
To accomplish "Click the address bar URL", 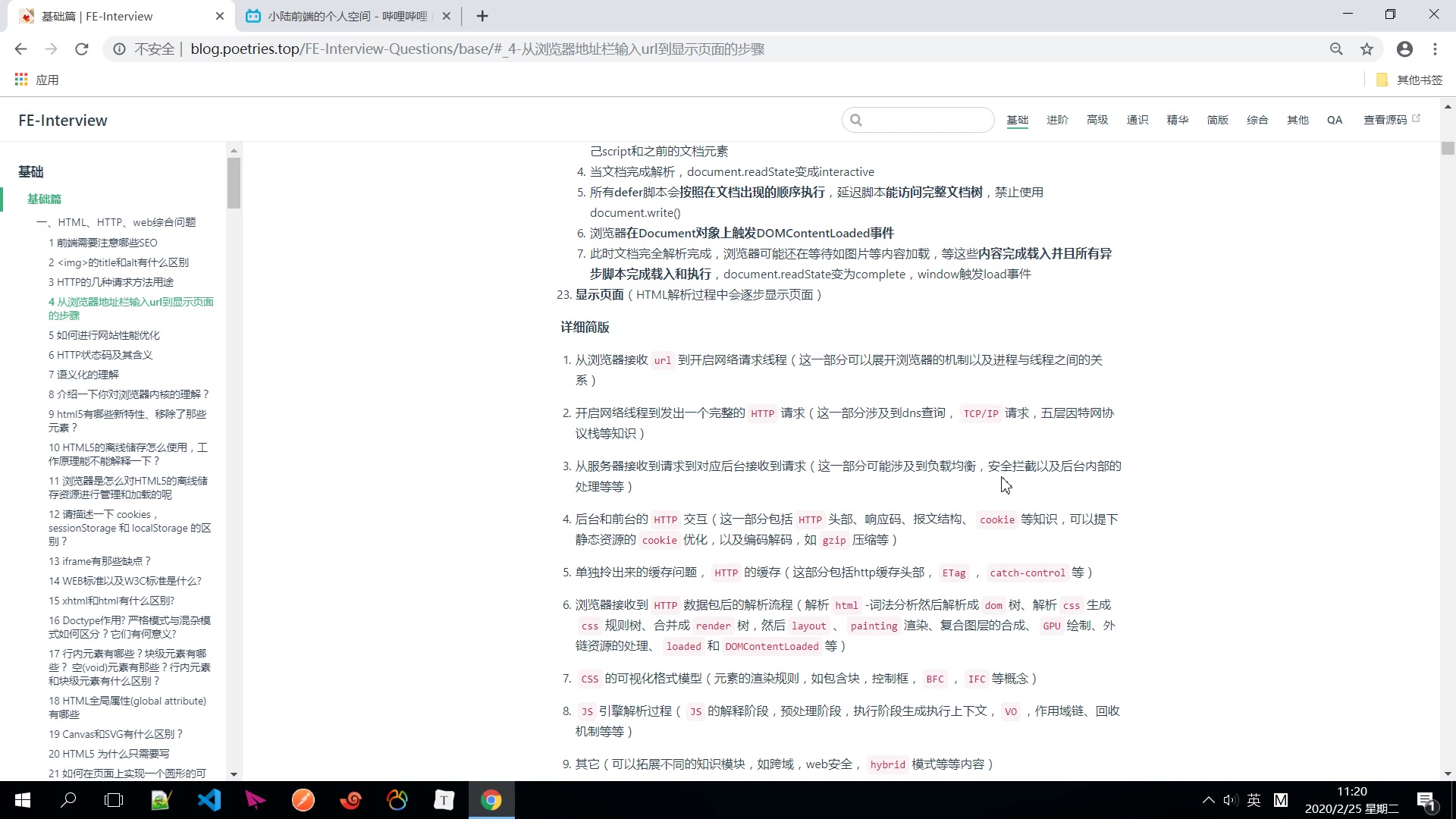I will [x=478, y=49].
